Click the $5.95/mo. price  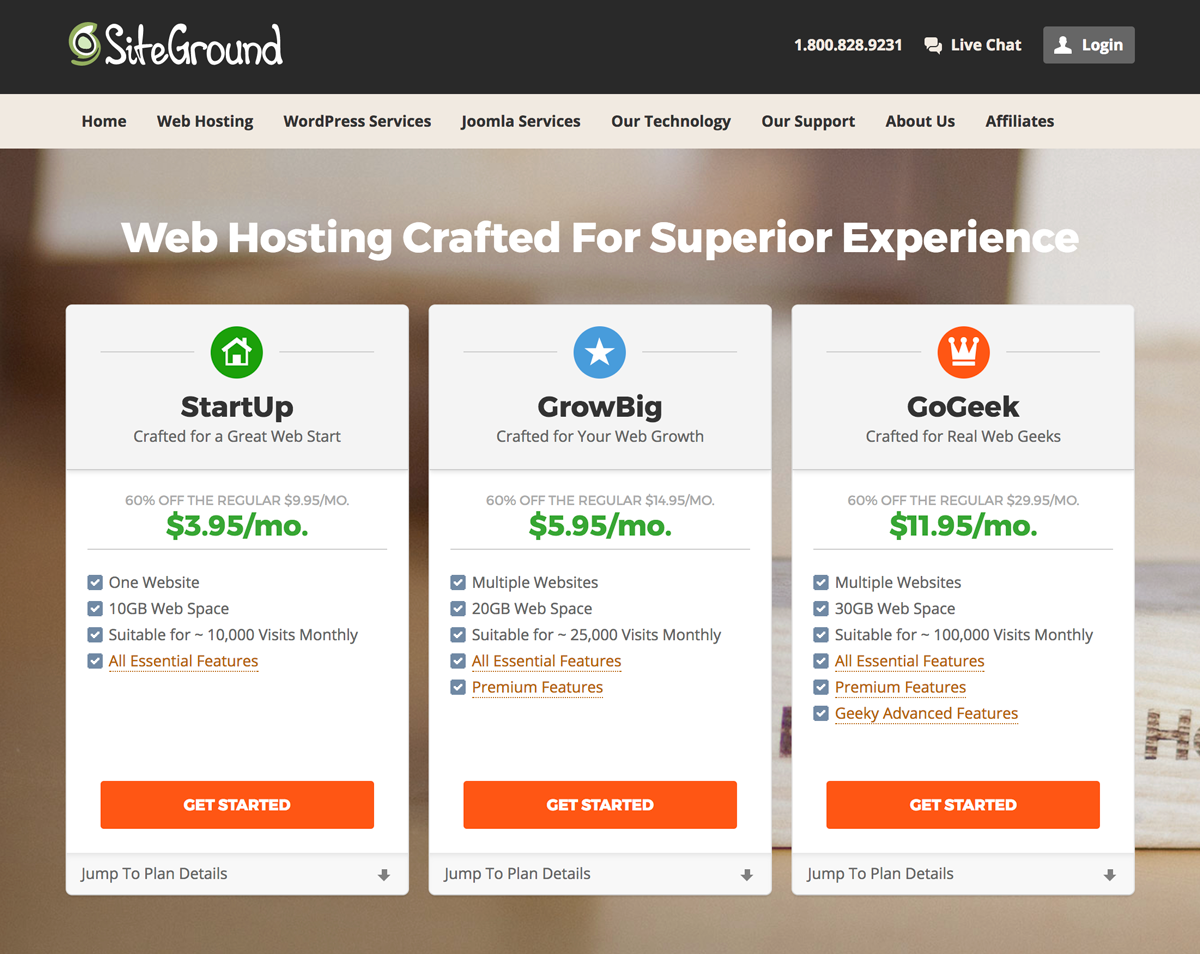(600, 526)
